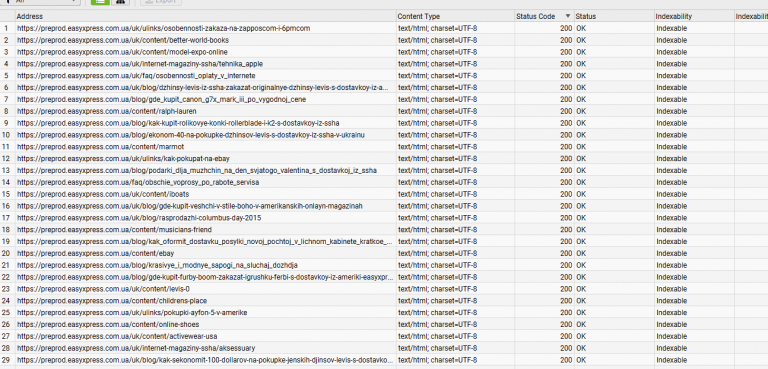Select the dzhinsy-levis-iz-ssha-zakazat URL

203,87
